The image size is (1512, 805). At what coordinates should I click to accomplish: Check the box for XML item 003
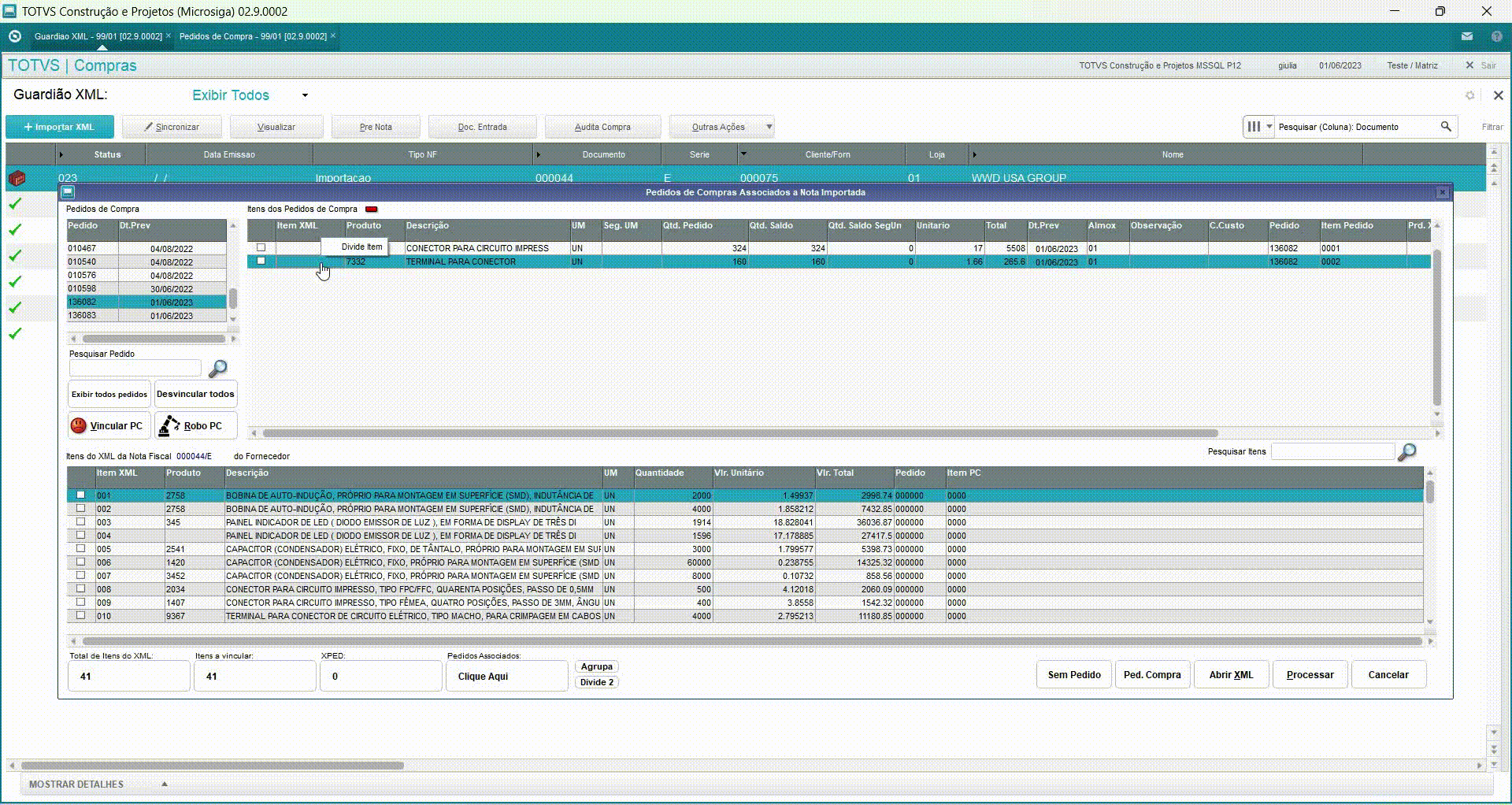pos(80,521)
